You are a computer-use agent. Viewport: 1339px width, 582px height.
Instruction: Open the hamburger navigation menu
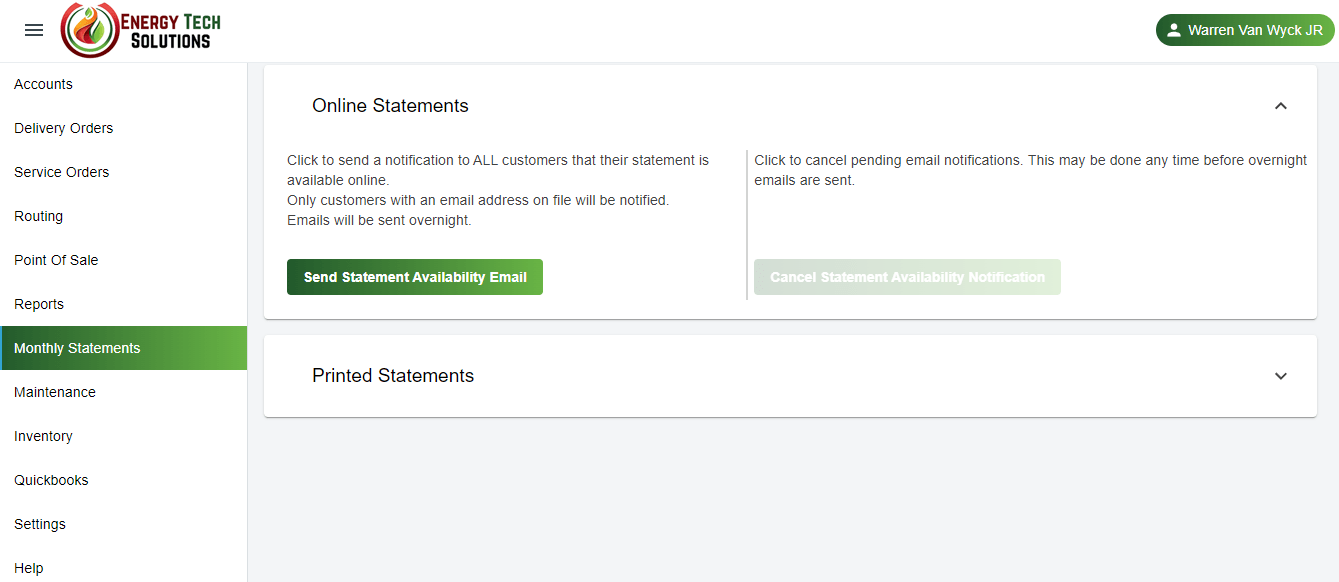coord(34,30)
